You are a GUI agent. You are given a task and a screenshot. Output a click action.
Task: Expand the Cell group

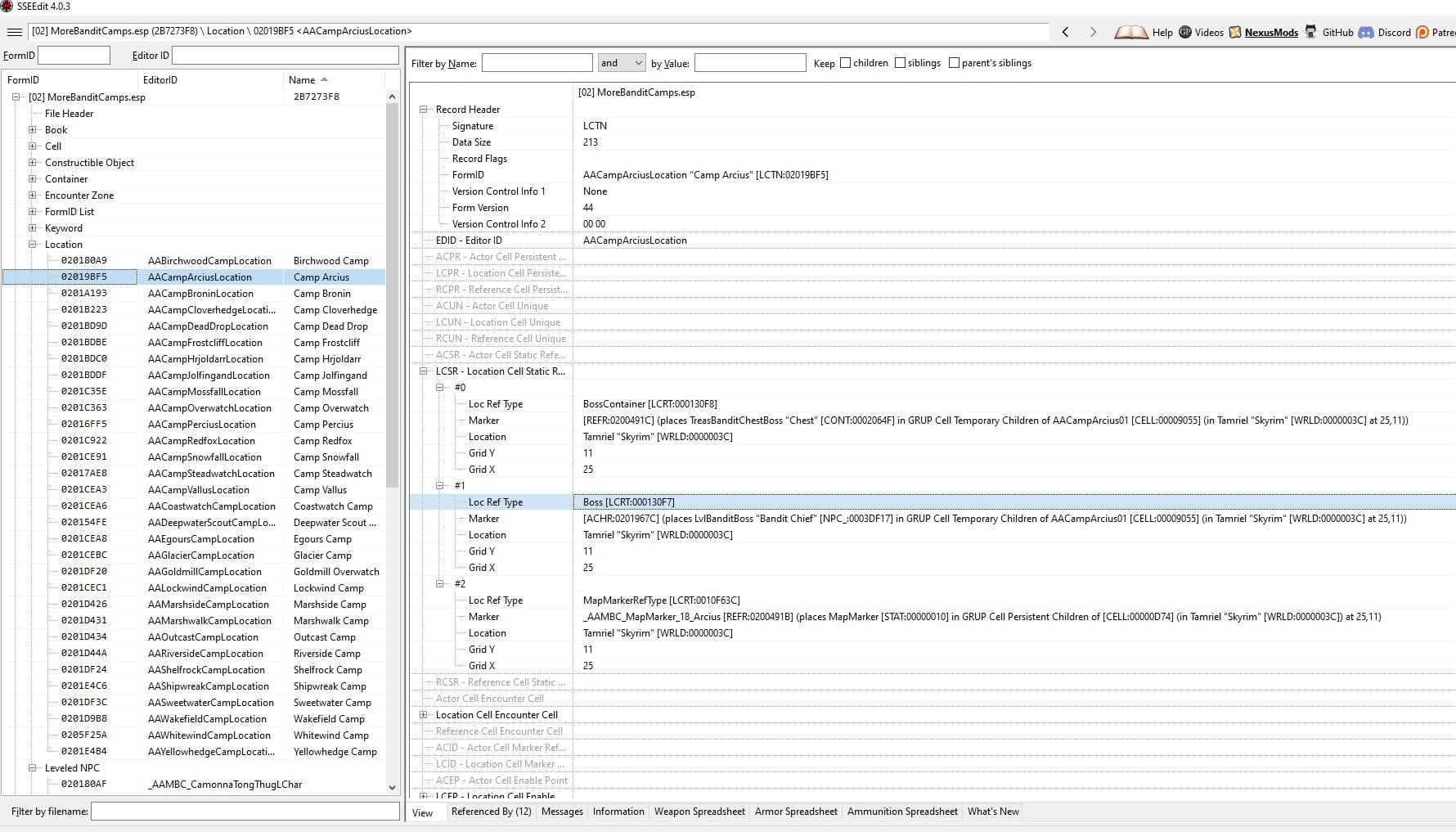[x=32, y=146]
